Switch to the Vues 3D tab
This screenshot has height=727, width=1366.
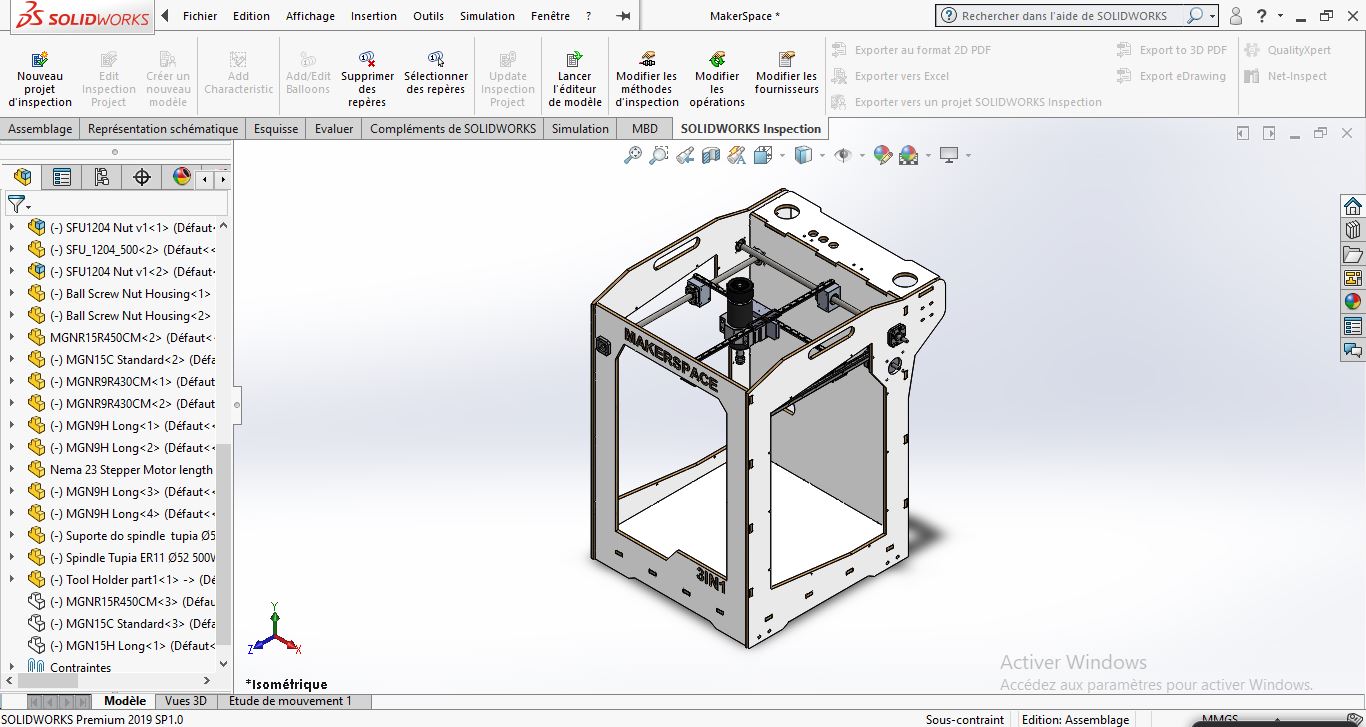(x=186, y=701)
